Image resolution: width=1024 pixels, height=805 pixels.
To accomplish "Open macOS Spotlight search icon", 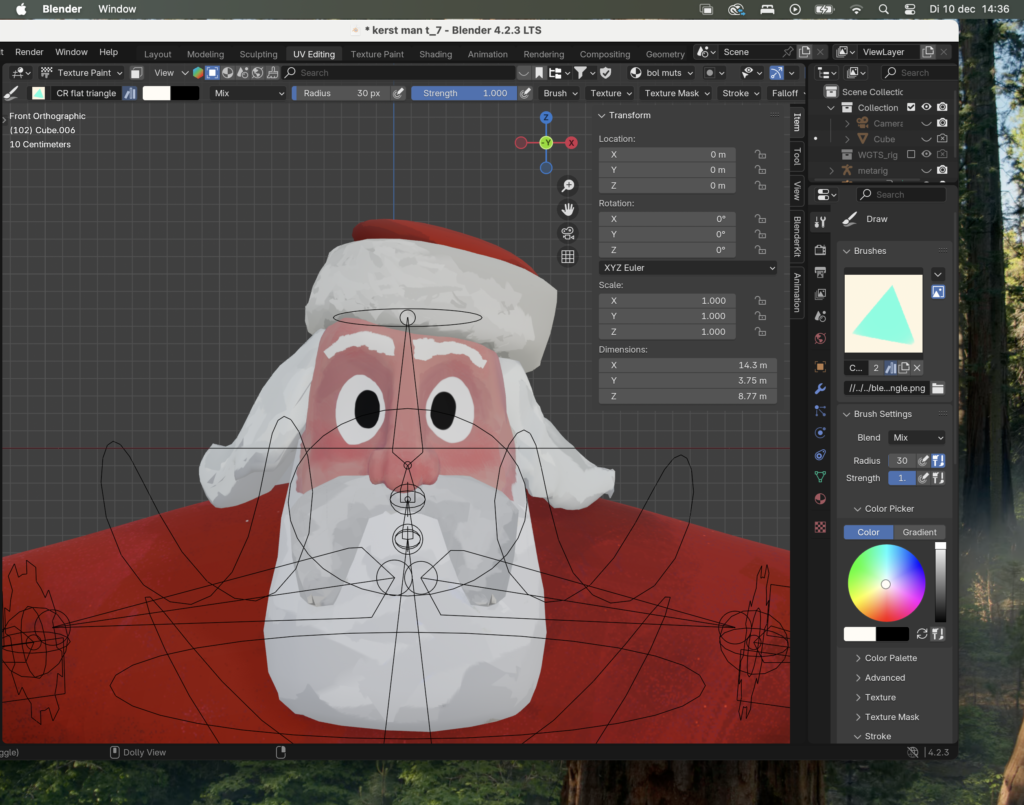I will click(x=884, y=9).
